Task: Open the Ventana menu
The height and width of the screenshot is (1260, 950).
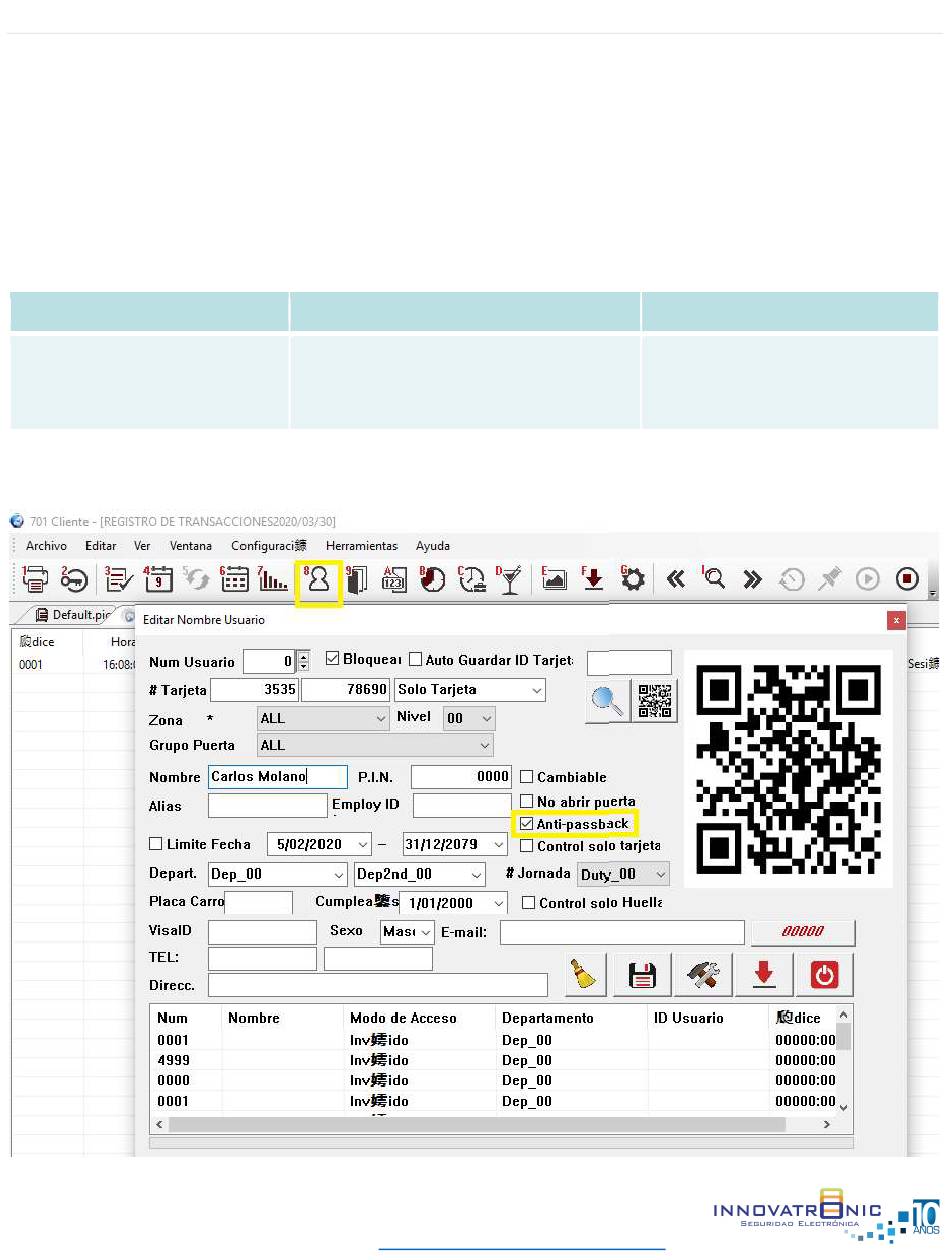Action: (x=190, y=546)
